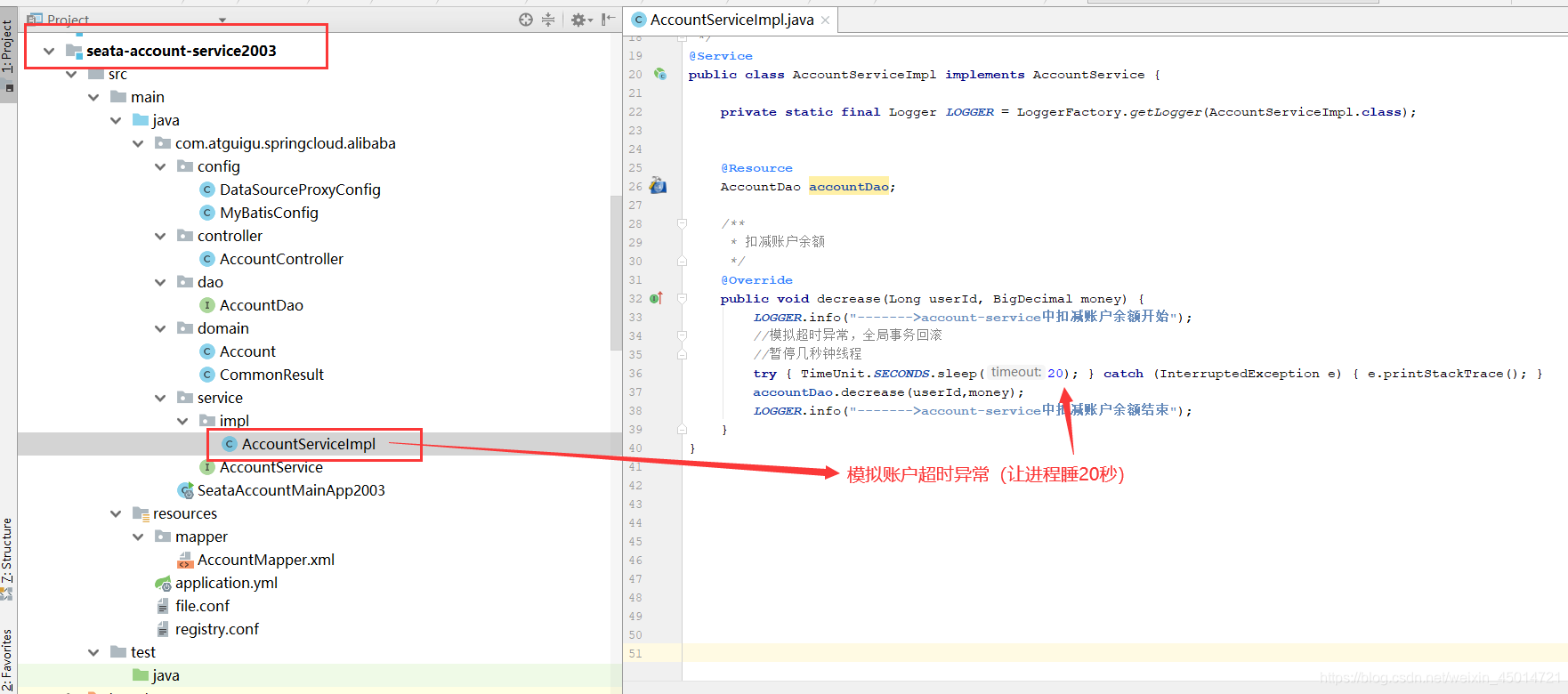Collapse the com.atguigu.springcloud.alibaba package

[x=138, y=143]
